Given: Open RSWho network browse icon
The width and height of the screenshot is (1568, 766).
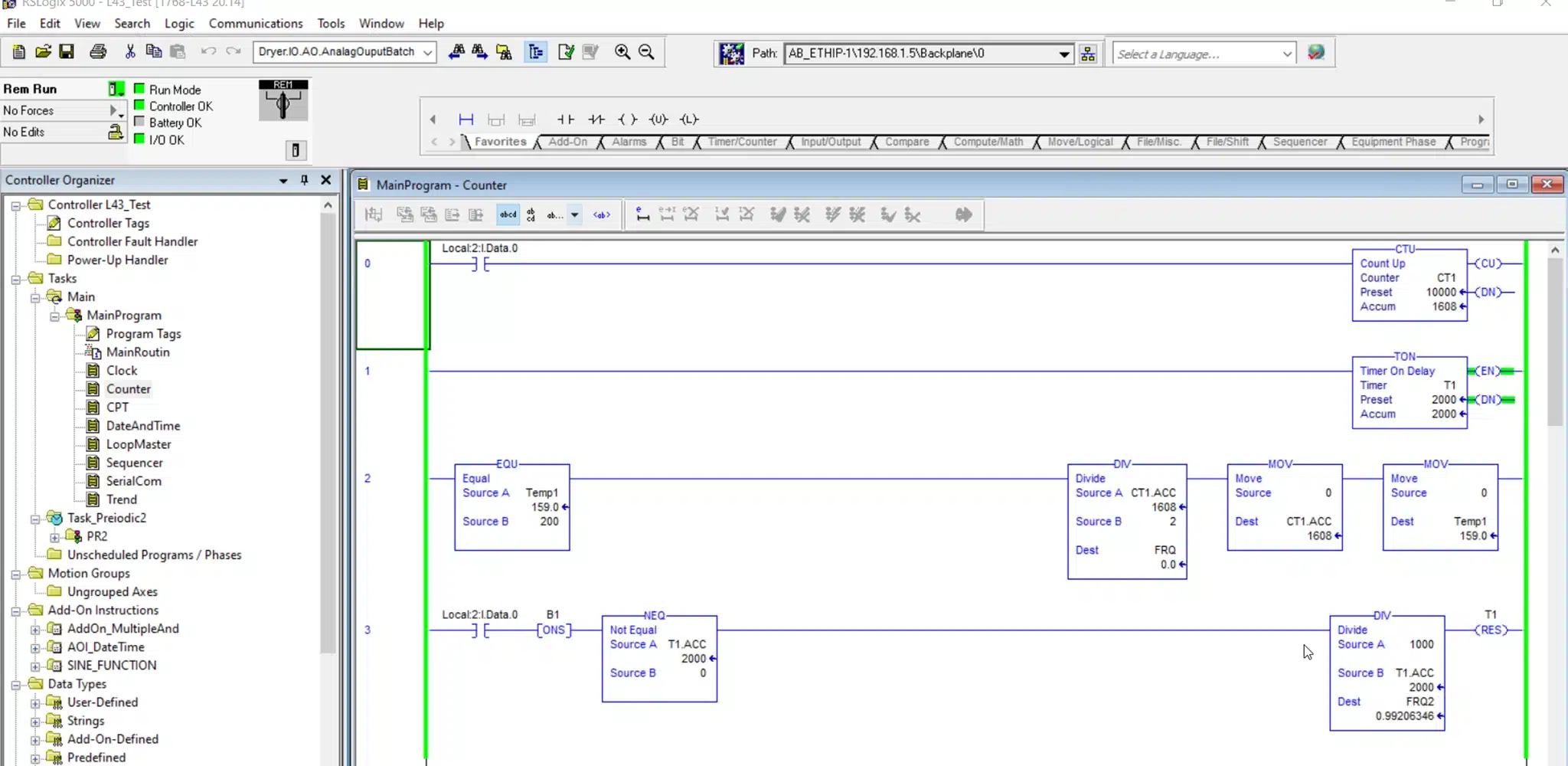Looking at the screenshot, I should coord(1088,54).
